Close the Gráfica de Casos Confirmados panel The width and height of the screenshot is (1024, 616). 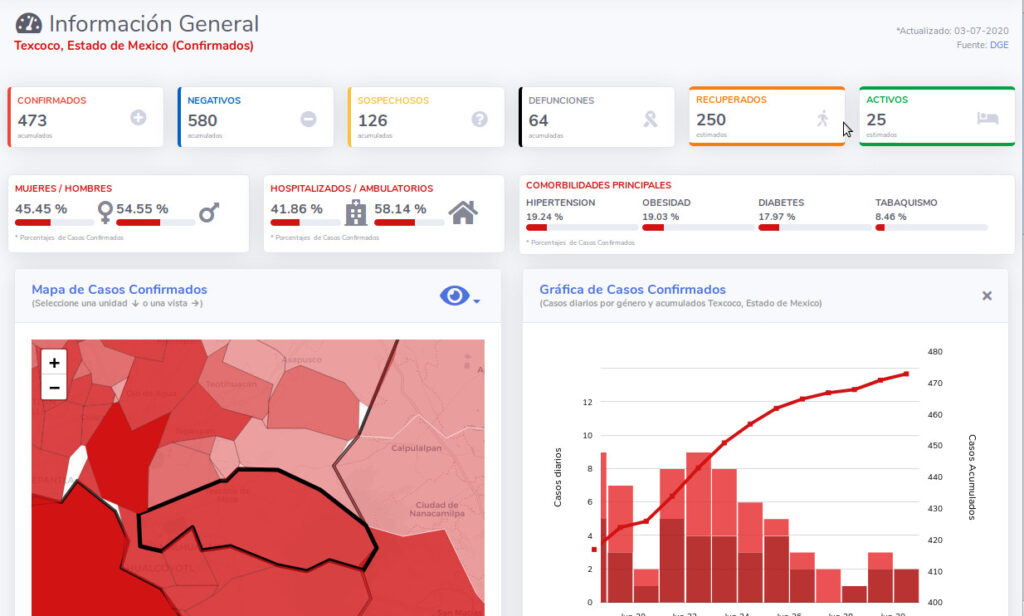tap(986, 296)
